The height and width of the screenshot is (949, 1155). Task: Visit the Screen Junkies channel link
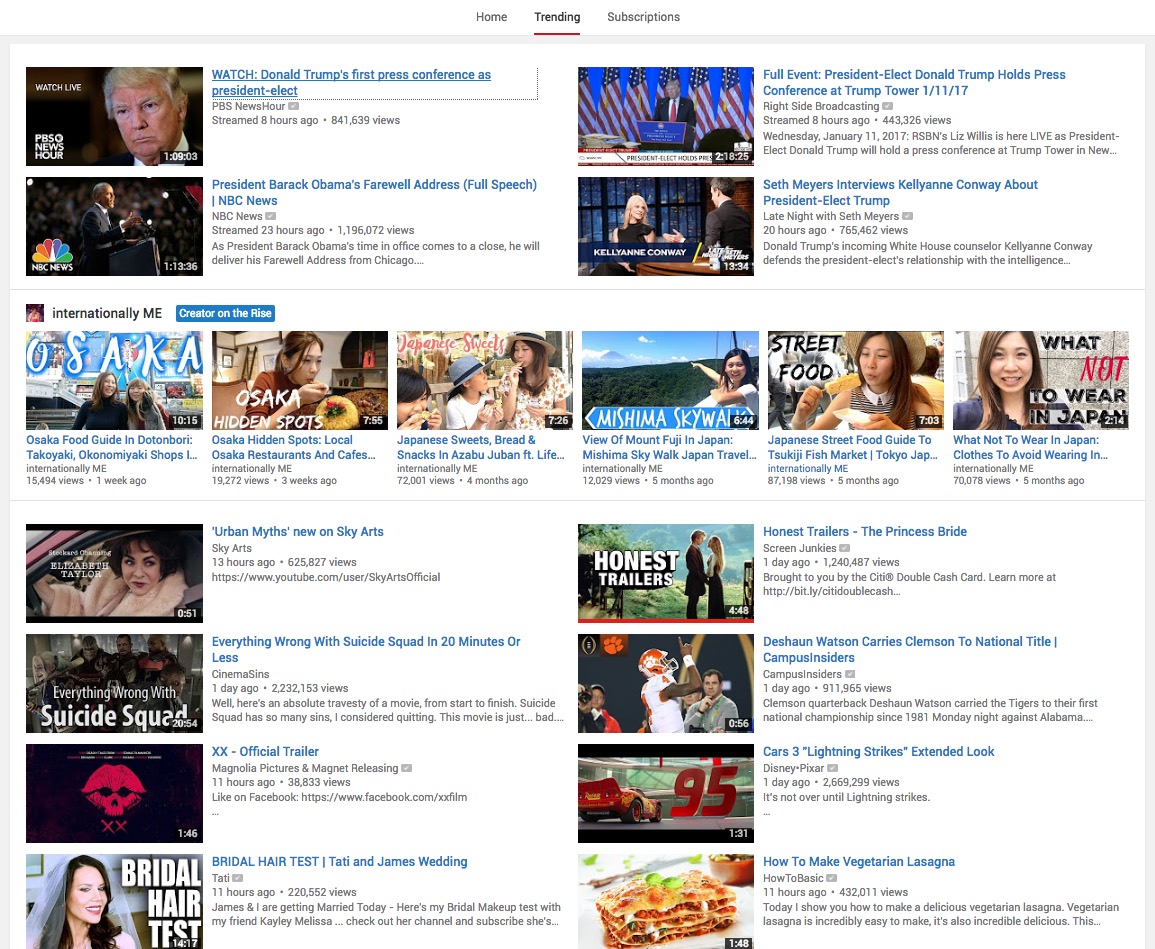pos(800,548)
